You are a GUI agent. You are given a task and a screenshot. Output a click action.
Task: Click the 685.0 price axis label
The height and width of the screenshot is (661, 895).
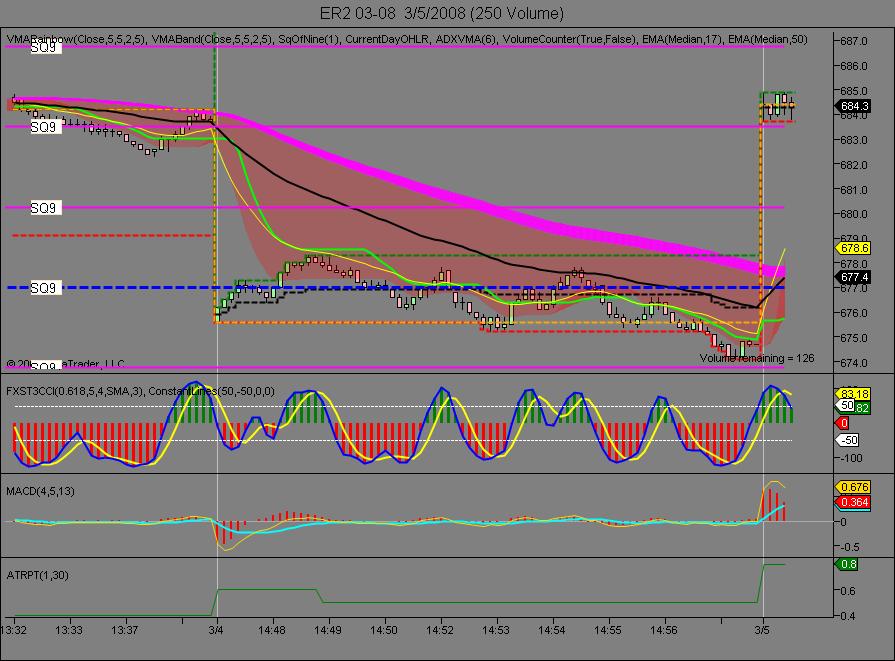coord(854,91)
